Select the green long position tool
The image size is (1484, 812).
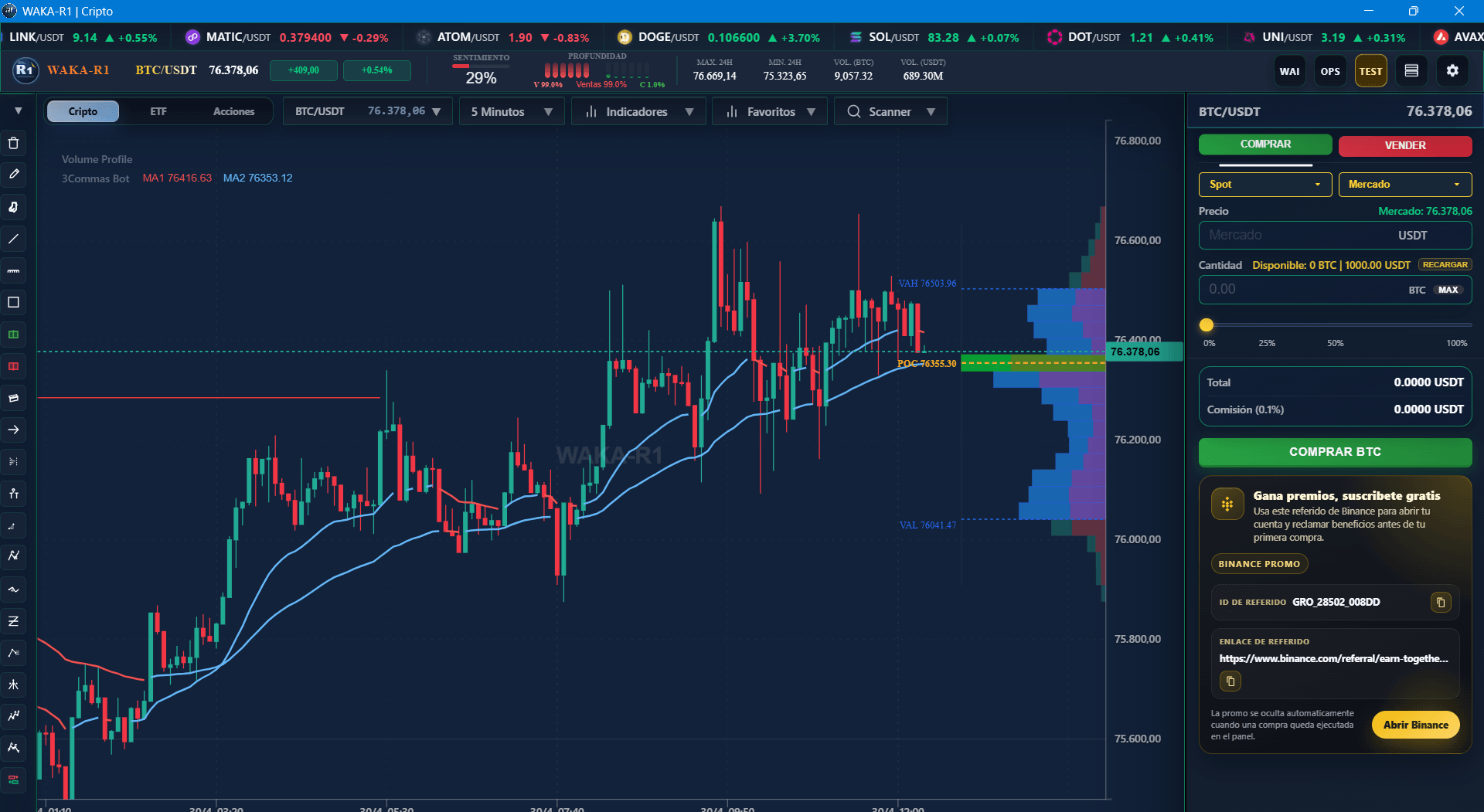coord(13,335)
